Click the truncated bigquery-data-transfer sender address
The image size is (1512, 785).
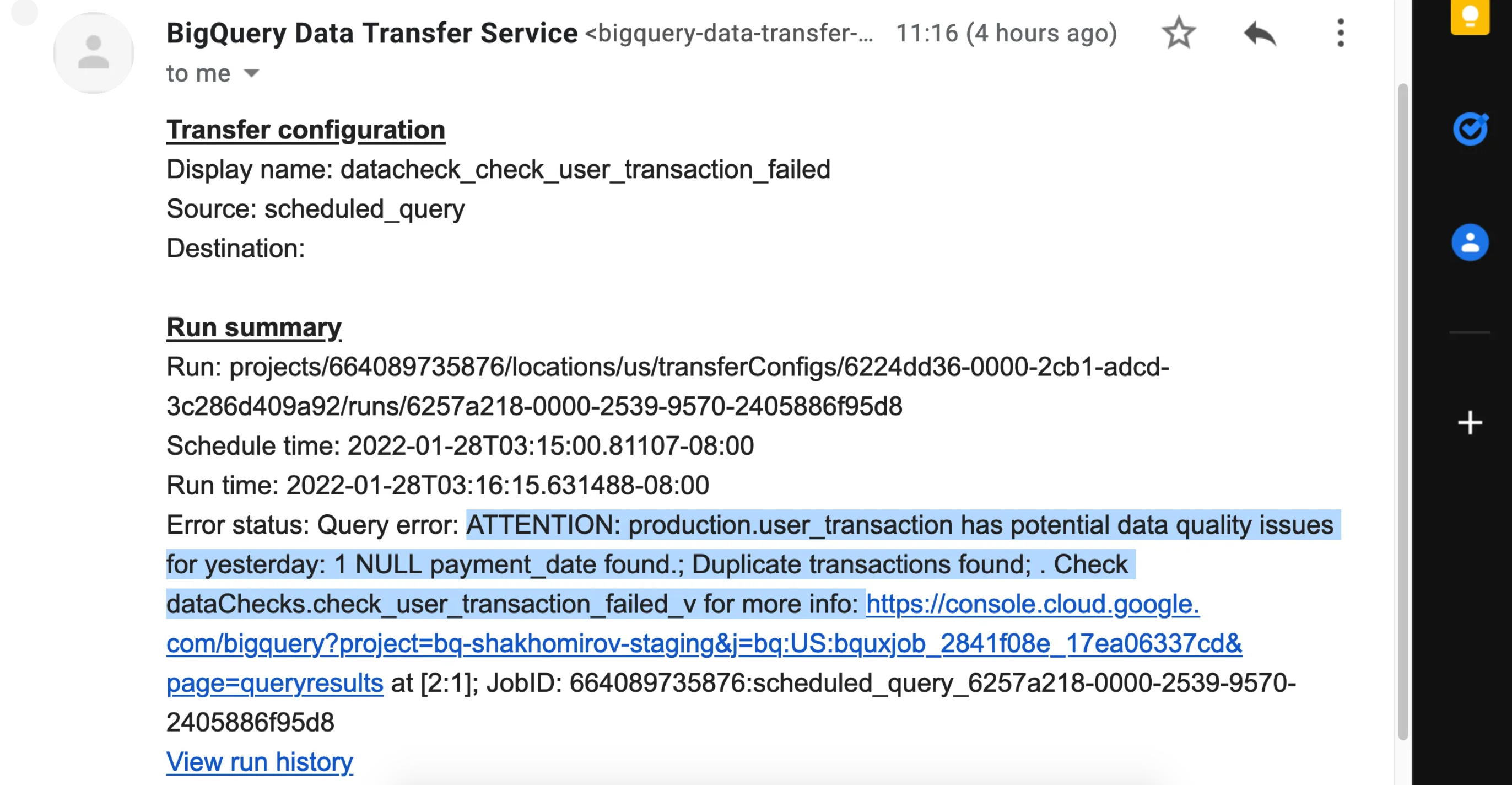pyautogui.click(x=729, y=33)
